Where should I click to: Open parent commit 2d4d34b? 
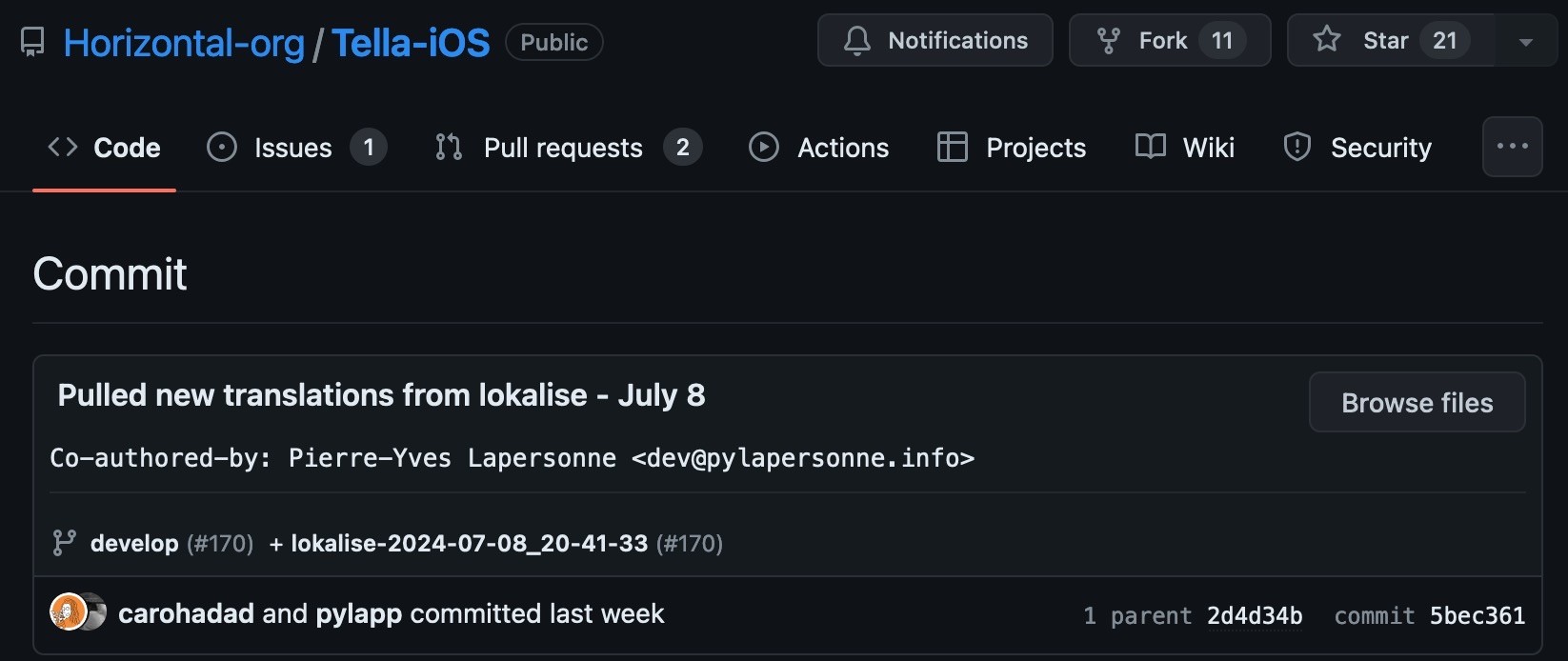[x=1255, y=616]
